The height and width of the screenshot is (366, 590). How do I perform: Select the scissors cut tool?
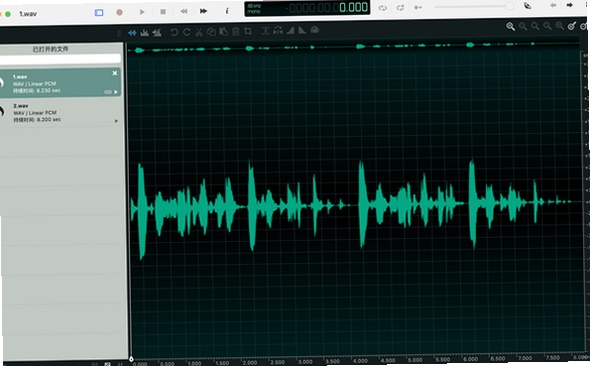pos(199,32)
